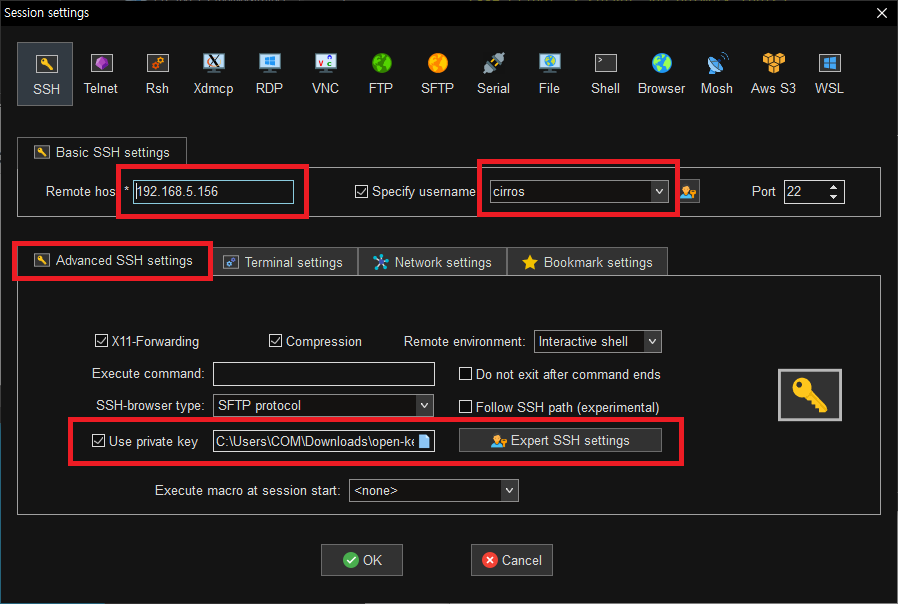
Task: Open Expert SSH settings
Action: tap(560, 440)
